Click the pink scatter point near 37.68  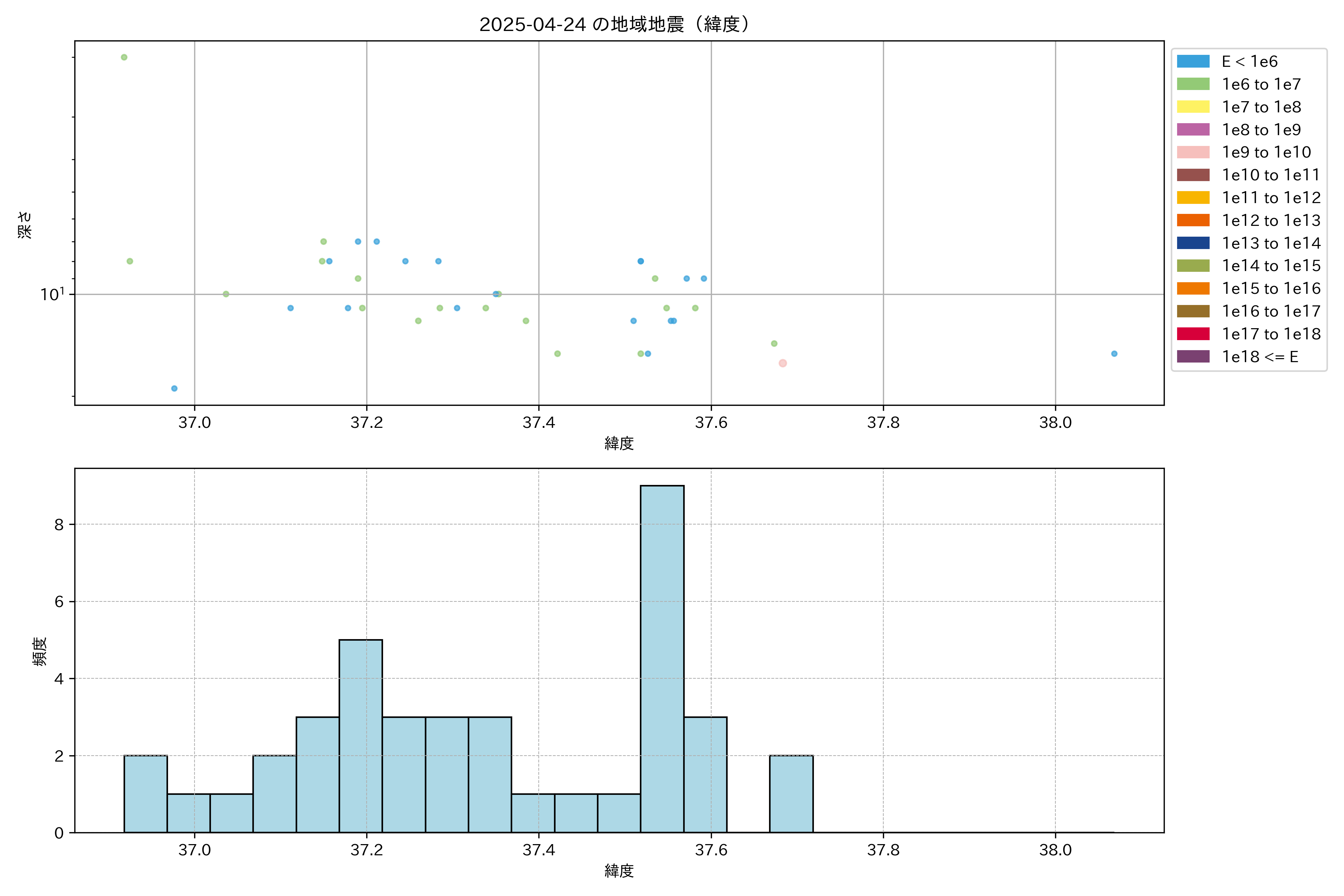[783, 363]
